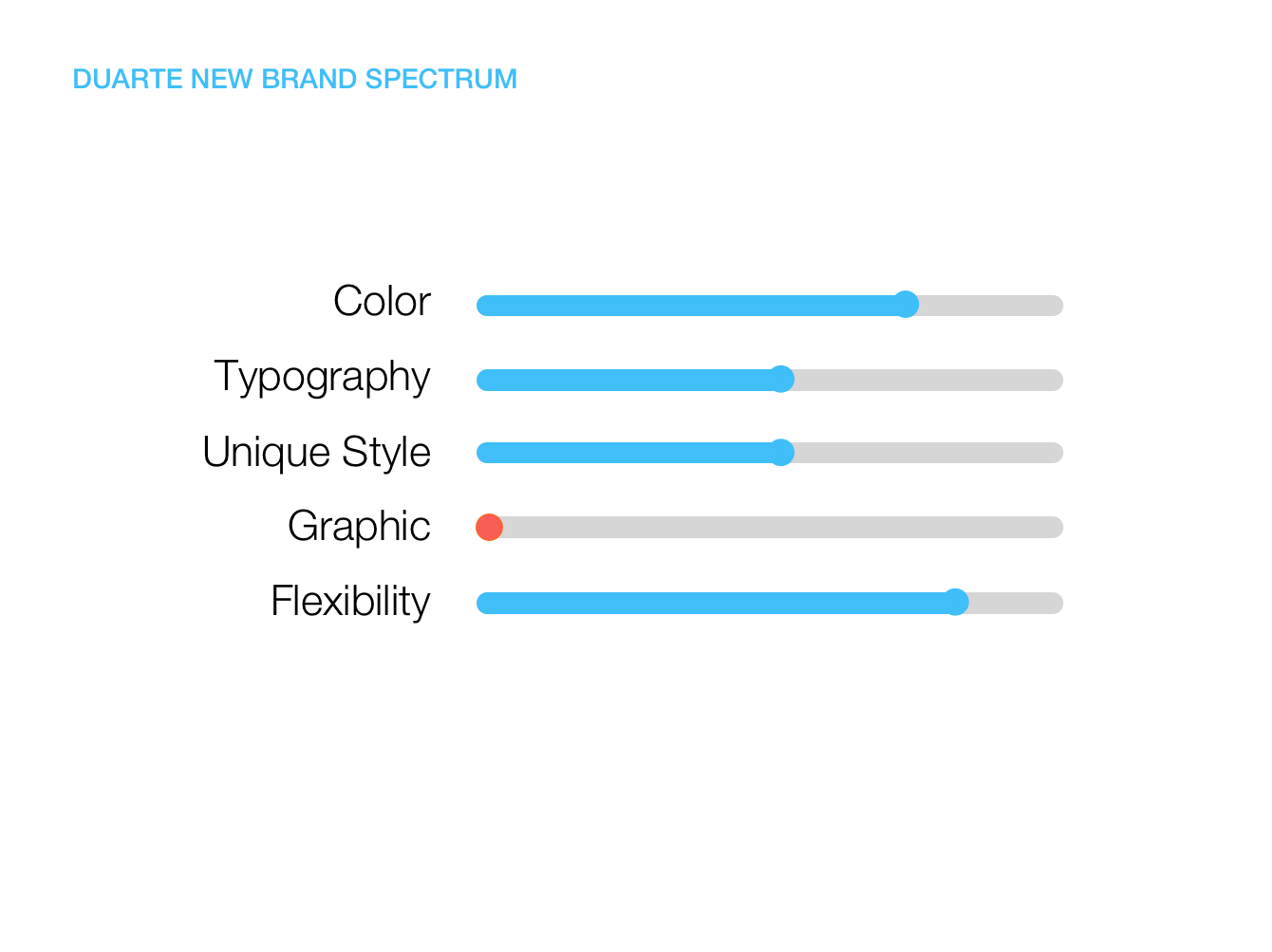Click the gray unfilled part of Typography slider

point(928,380)
